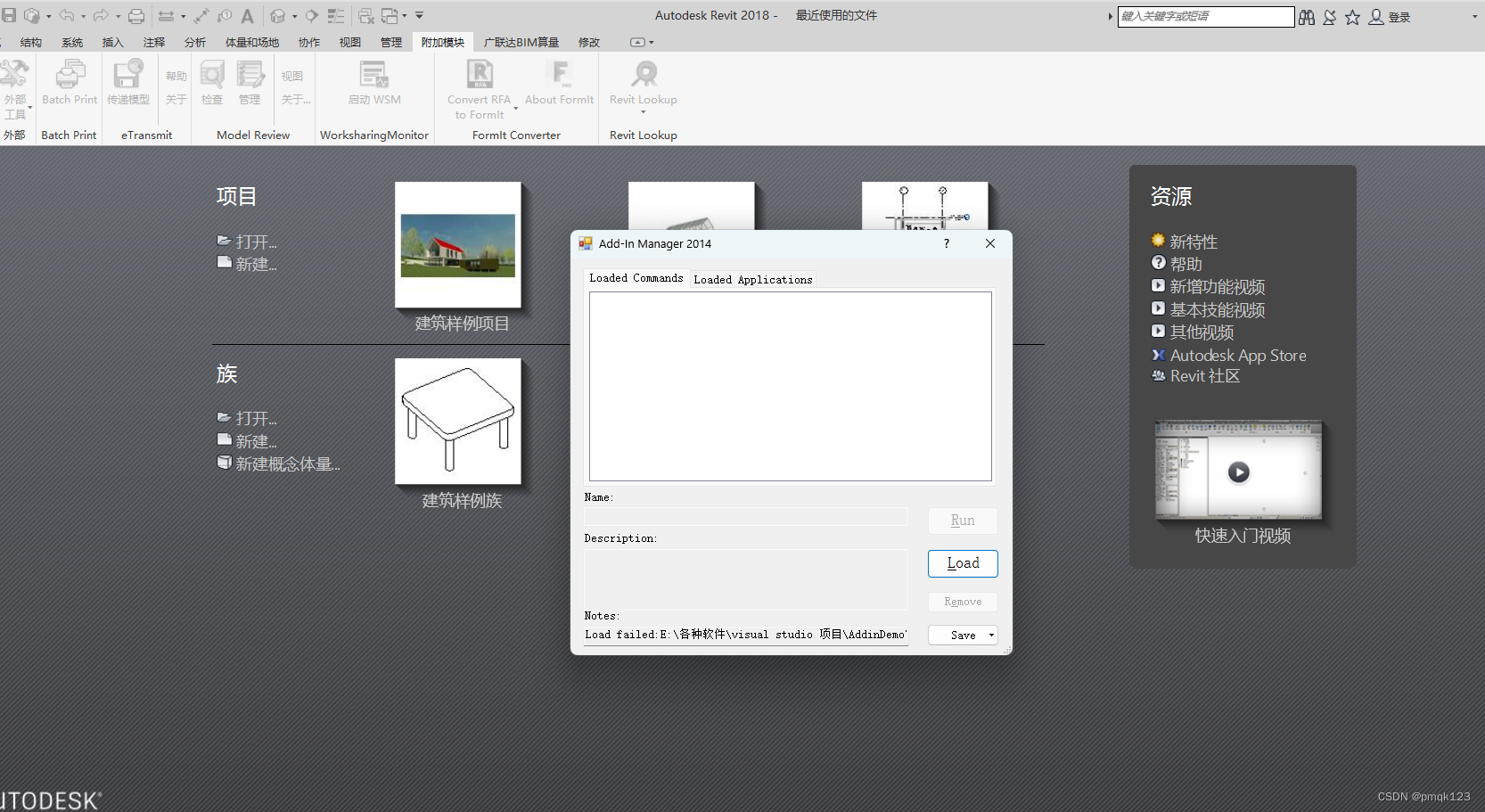Expand Customize Quick Access Toolbar arrow
The image size is (1485, 812).
point(419,15)
